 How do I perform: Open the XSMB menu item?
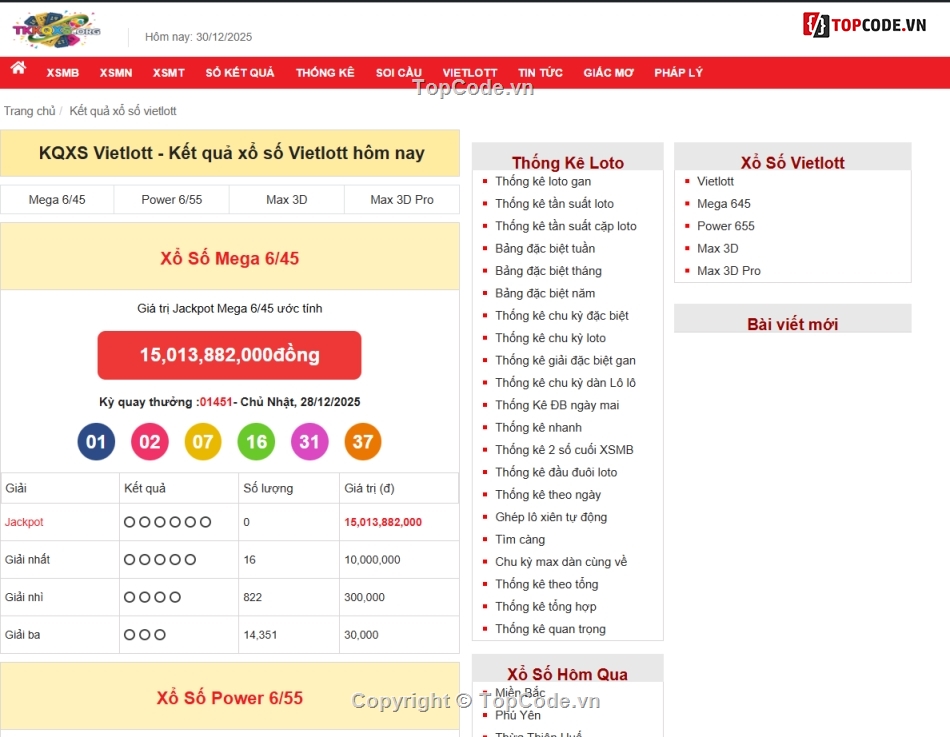pos(62,72)
